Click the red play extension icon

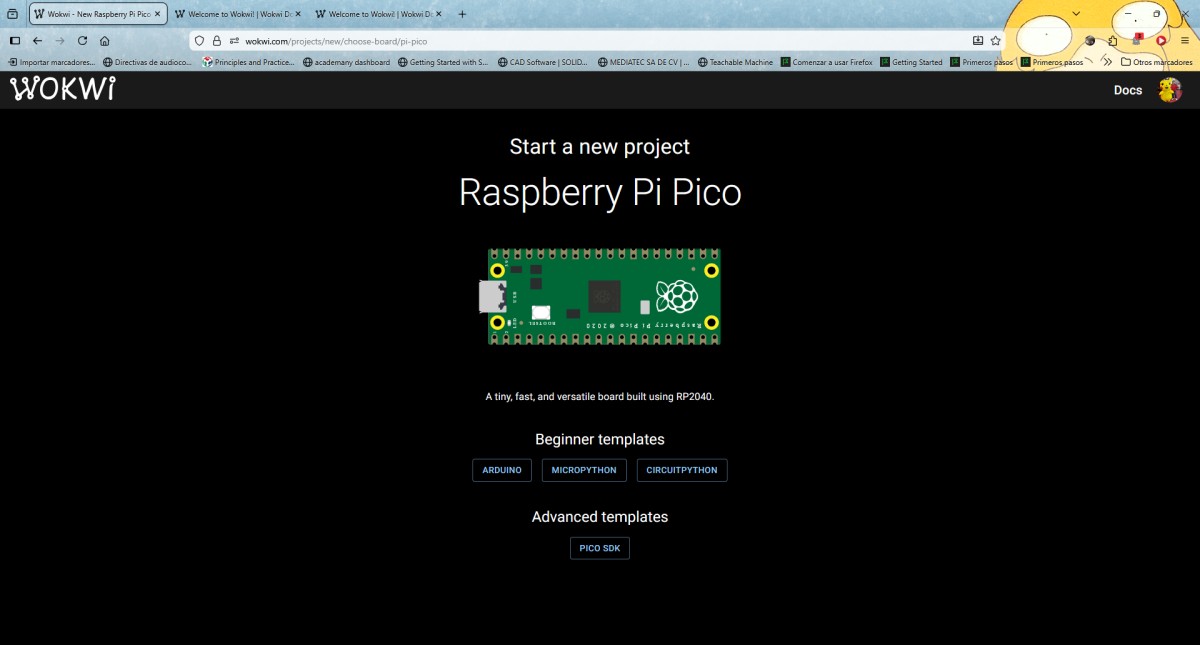click(1161, 41)
